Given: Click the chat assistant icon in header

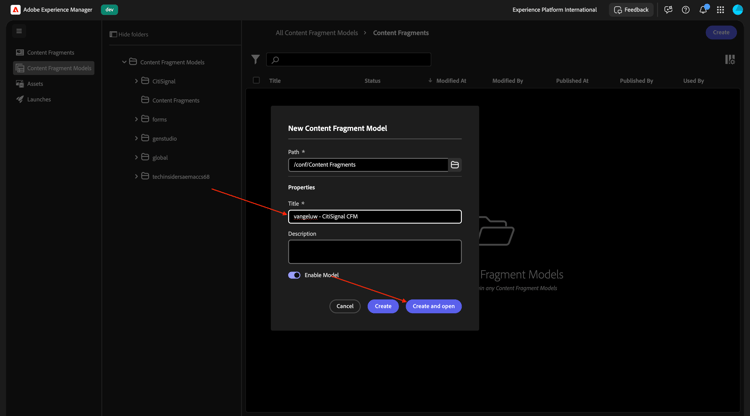Looking at the screenshot, I should coord(668,10).
